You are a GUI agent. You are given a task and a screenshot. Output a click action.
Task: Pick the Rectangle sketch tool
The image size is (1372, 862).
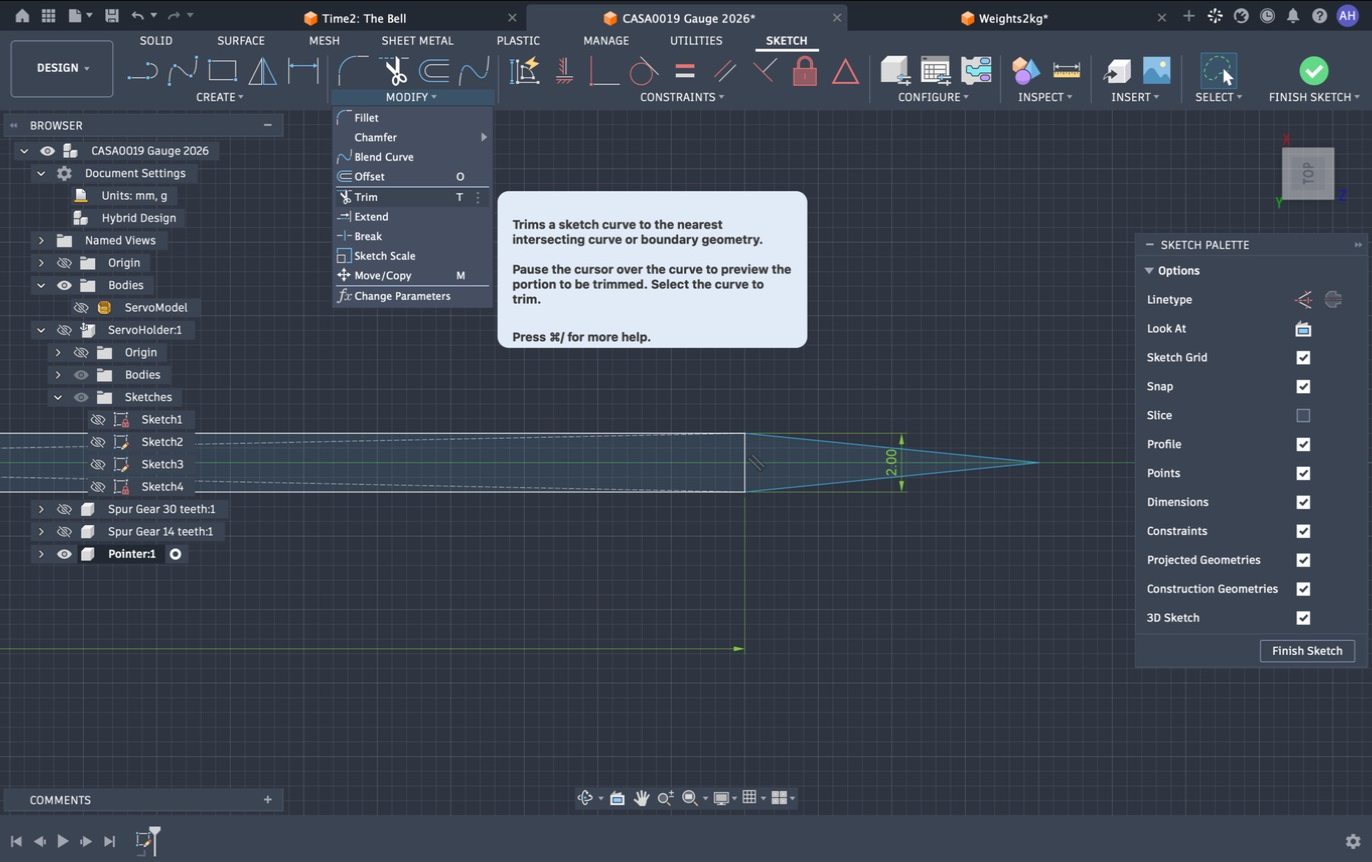point(222,71)
